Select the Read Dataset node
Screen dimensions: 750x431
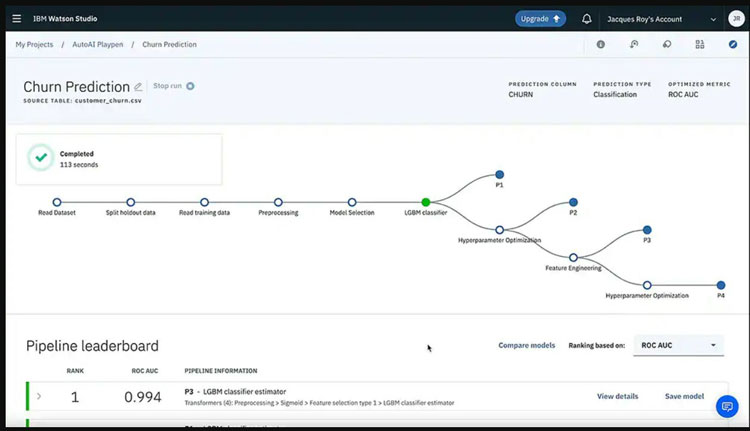[x=57, y=202]
